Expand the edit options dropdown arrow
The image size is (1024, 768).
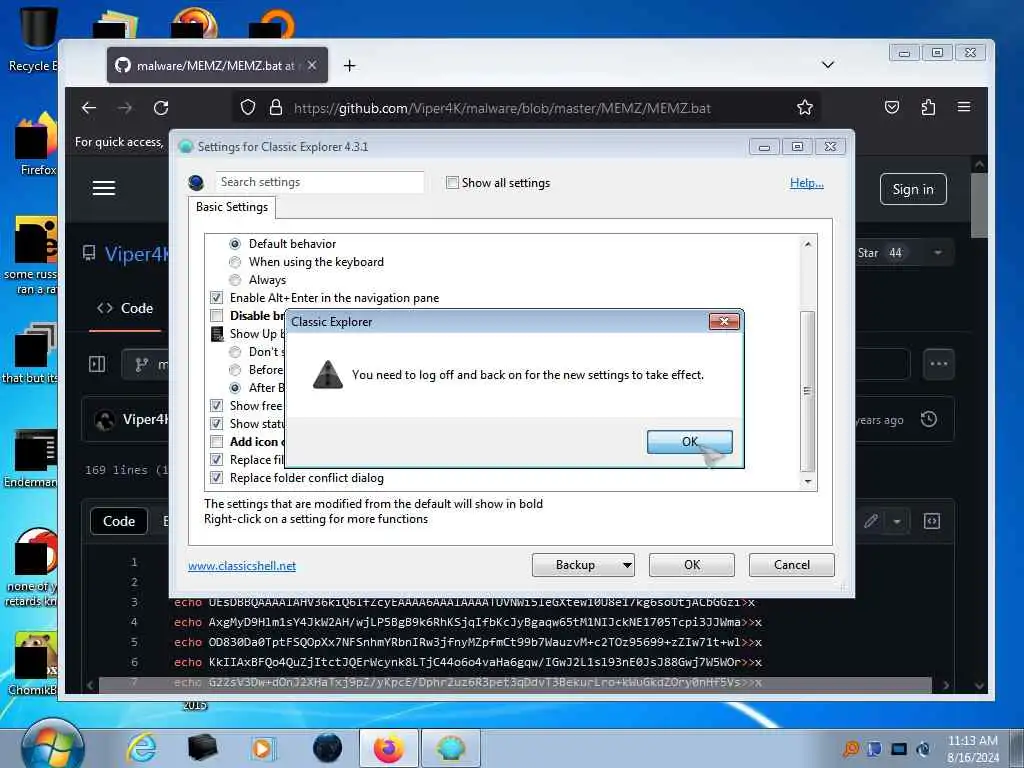tap(897, 521)
